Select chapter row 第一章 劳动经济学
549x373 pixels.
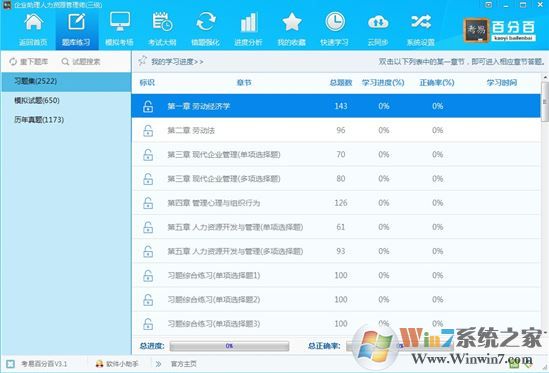point(336,106)
